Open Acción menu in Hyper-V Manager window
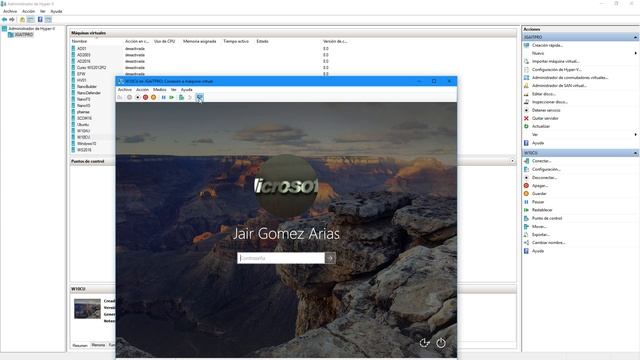This screenshot has width=640, height=360. click(28, 11)
